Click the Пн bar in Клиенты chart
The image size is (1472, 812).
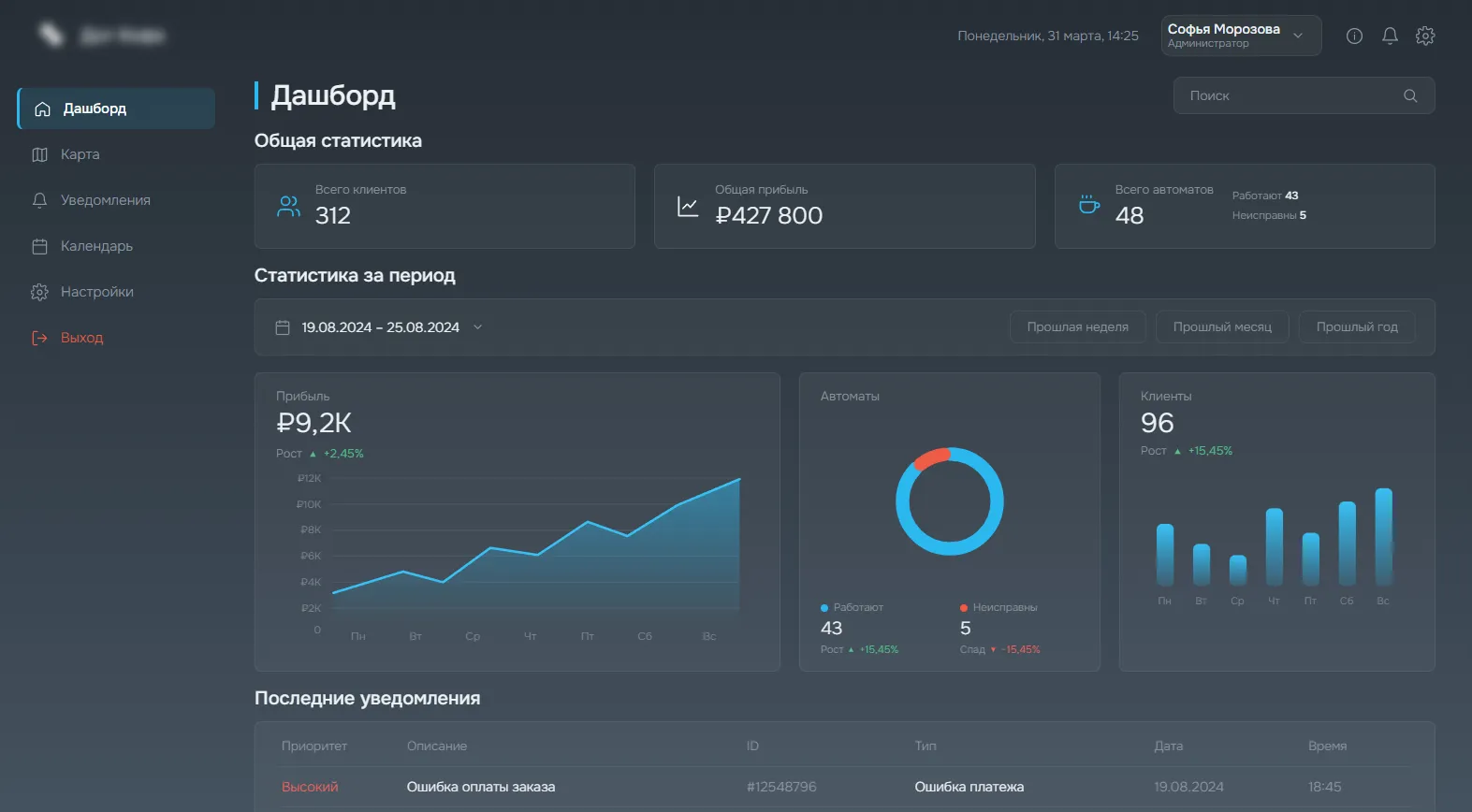pos(1165,555)
